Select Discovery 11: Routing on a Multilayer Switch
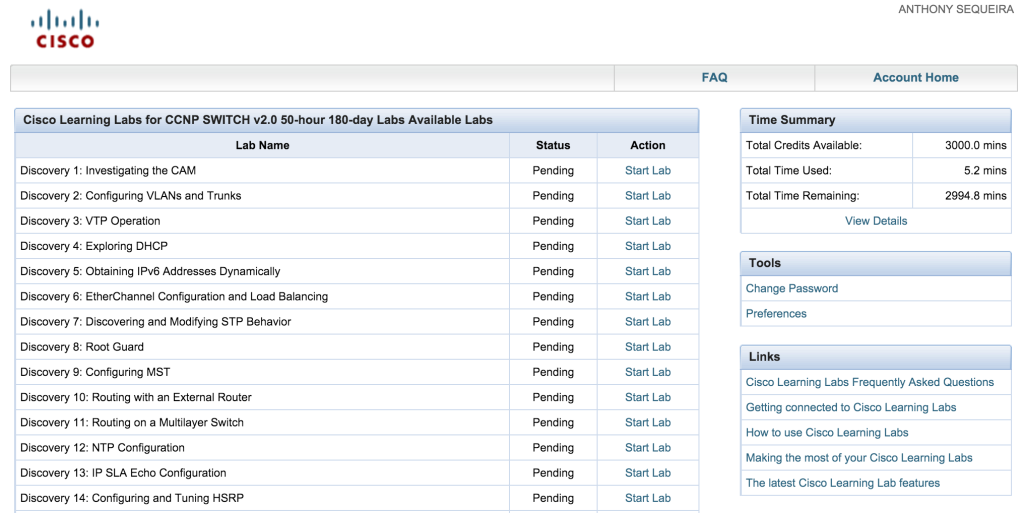The image size is (1024, 513). pyautogui.click(x=132, y=423)
